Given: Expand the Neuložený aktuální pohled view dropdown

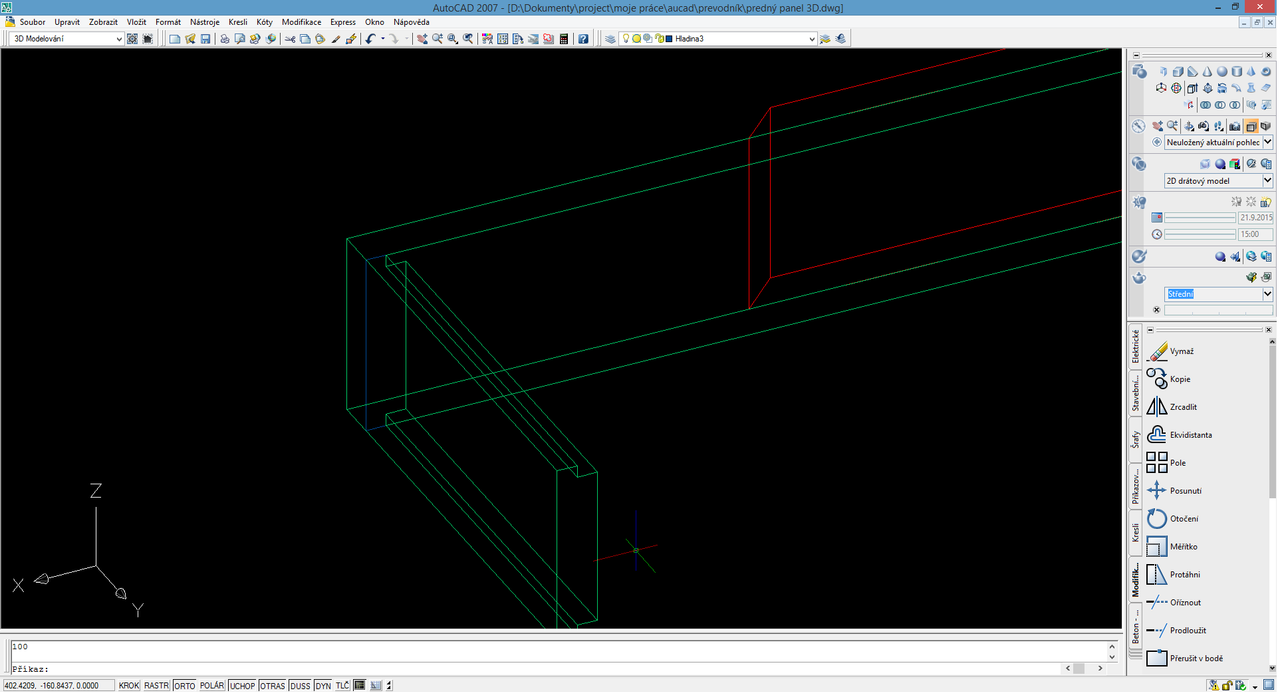Looking at the screenshot, I should tap(1219, 142).
